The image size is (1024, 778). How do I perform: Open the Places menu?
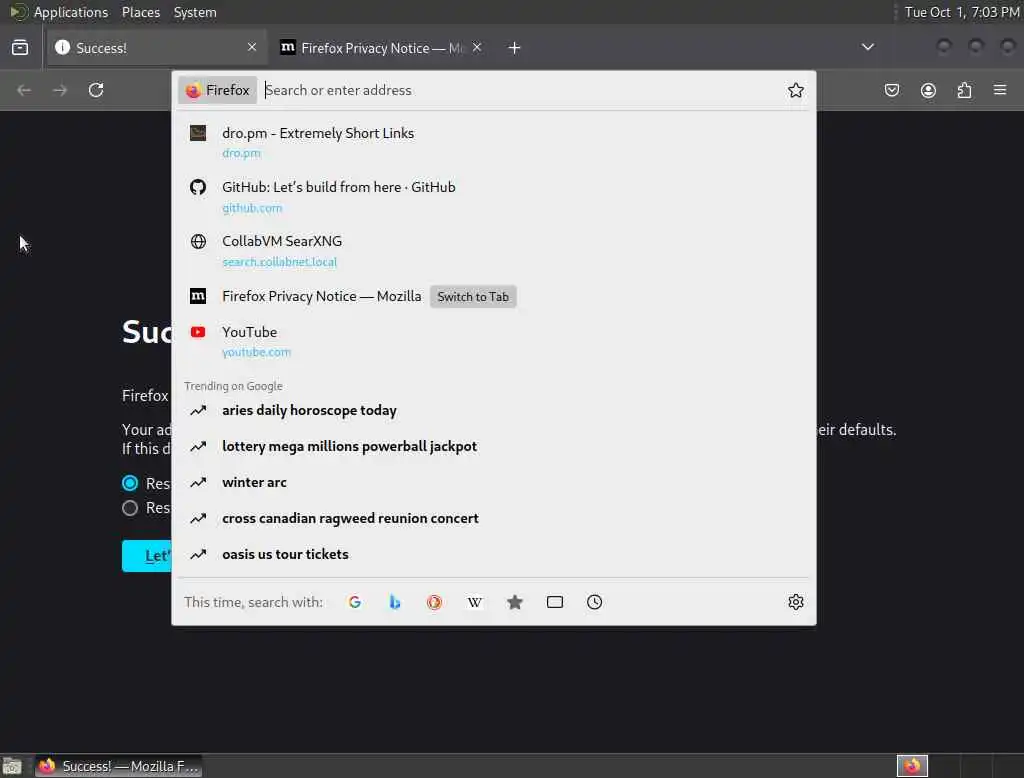coord(141,12)
